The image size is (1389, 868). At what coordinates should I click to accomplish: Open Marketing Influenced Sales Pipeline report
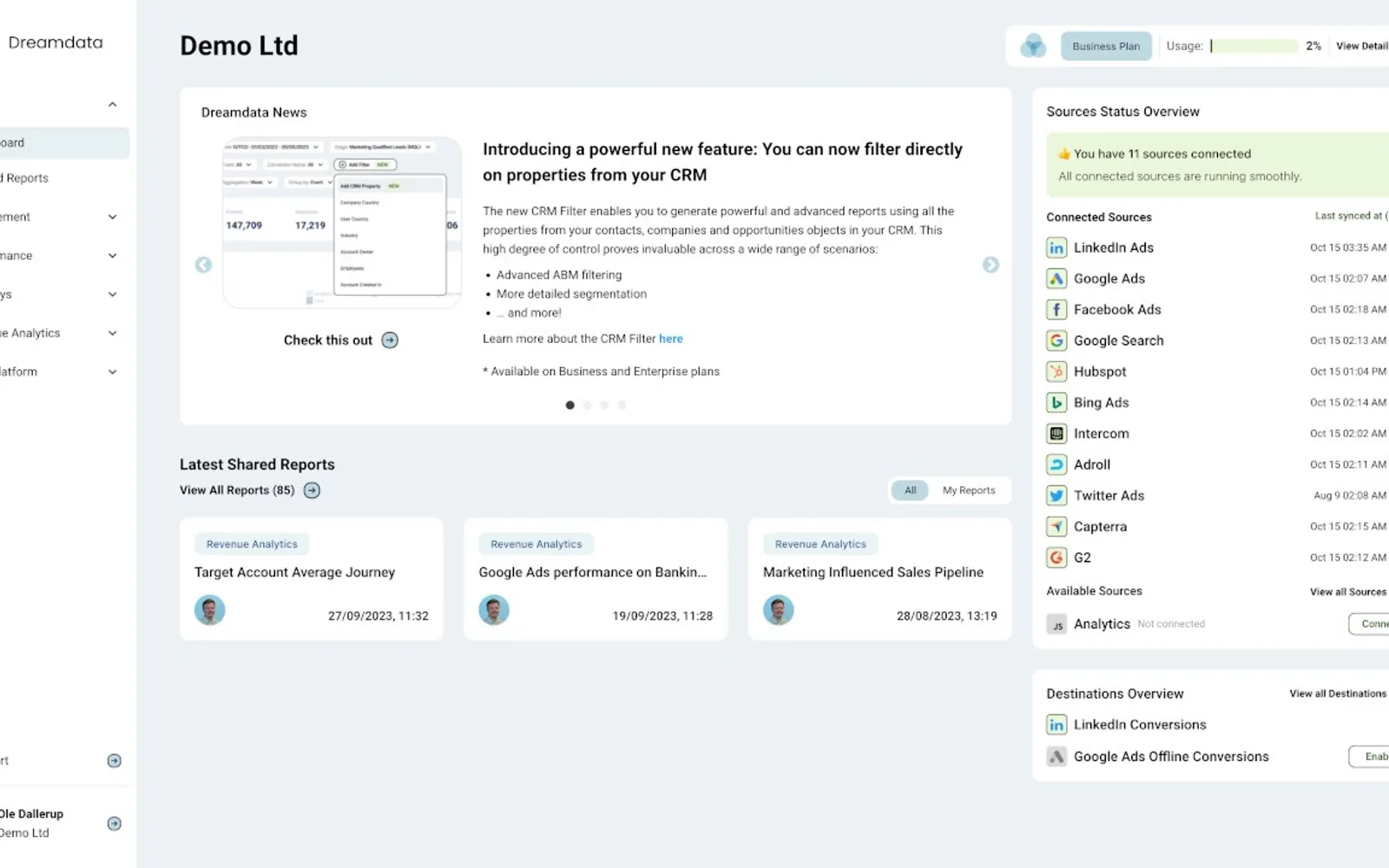pyautogui.click(x=880, y=580)
